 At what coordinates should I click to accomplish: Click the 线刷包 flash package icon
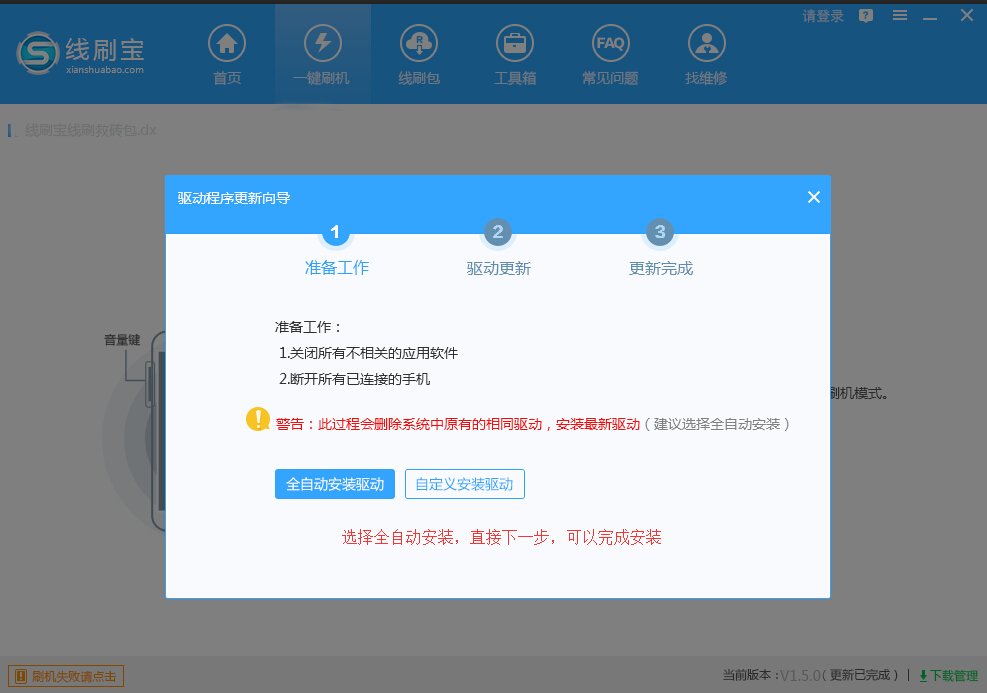[x=418, y=43]
